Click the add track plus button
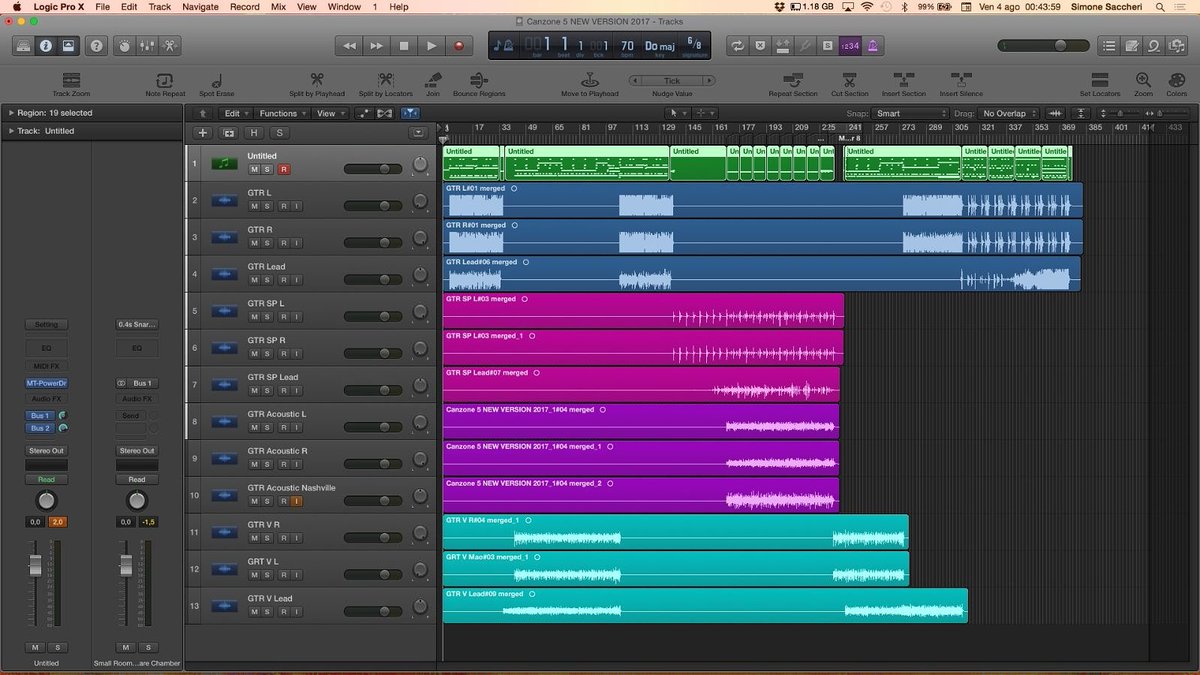Viewport: 1200px width, 675px height. [x=202, y=132]
